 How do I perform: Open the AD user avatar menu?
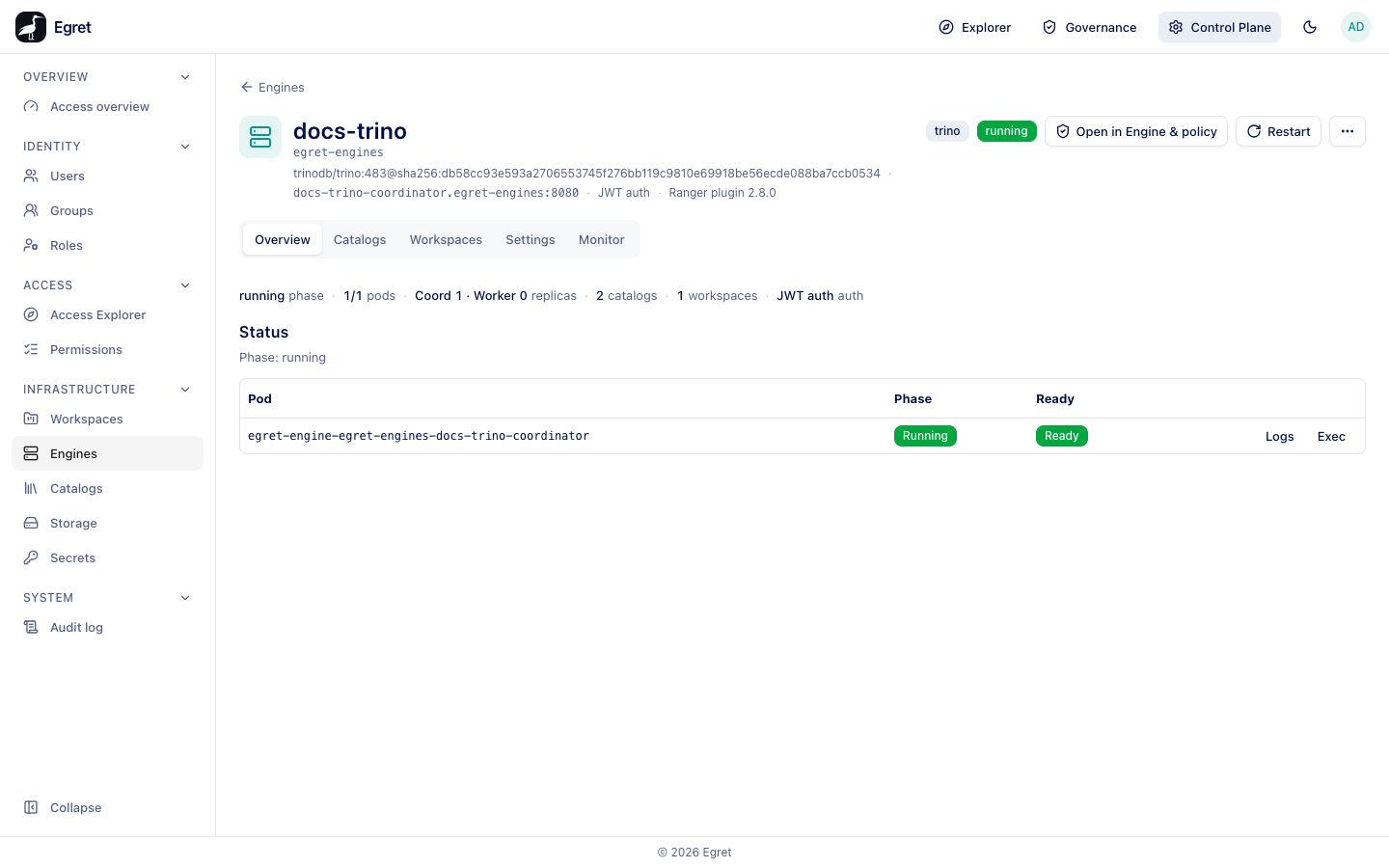pyautogui.click(x=1356, y=27)
